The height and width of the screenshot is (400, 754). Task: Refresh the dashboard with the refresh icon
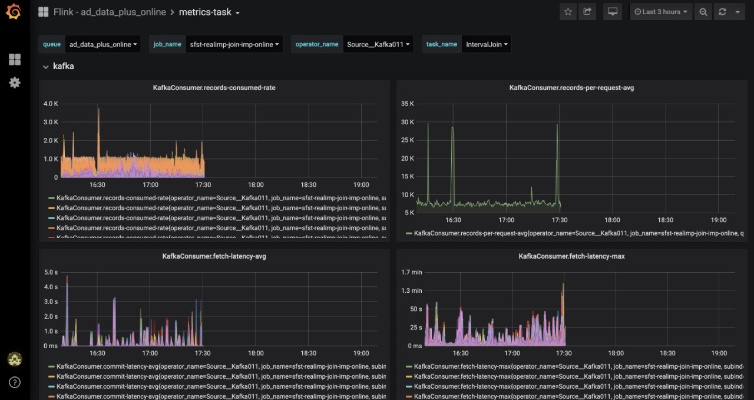723,12
